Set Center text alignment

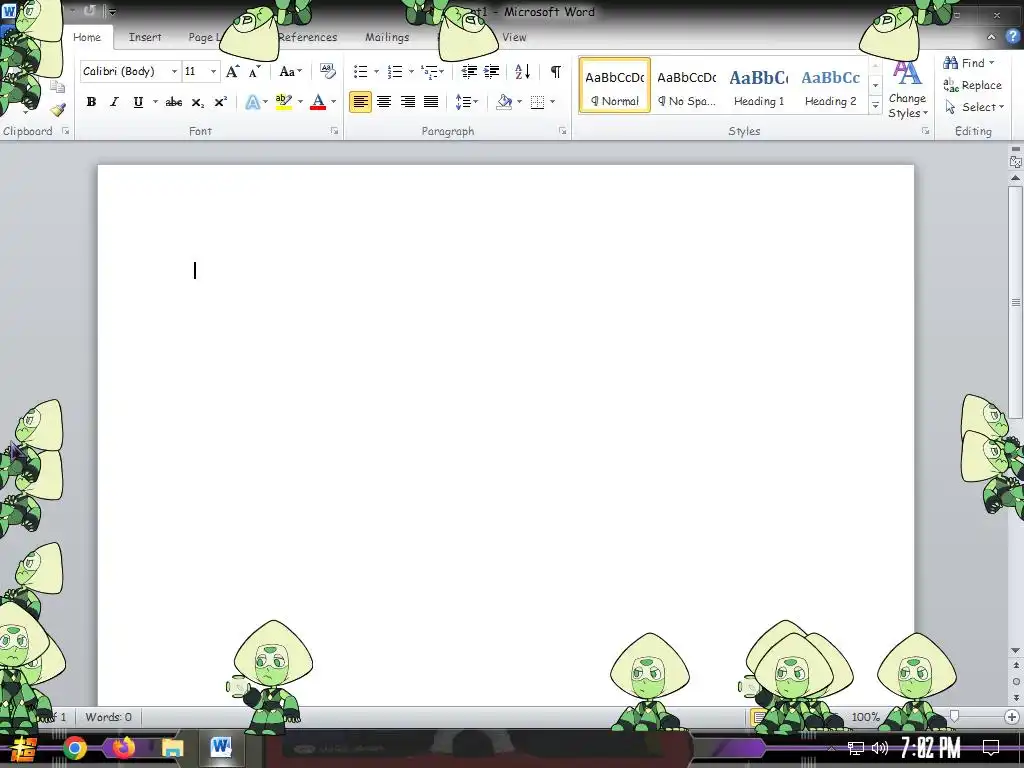[x=384, y=102]
